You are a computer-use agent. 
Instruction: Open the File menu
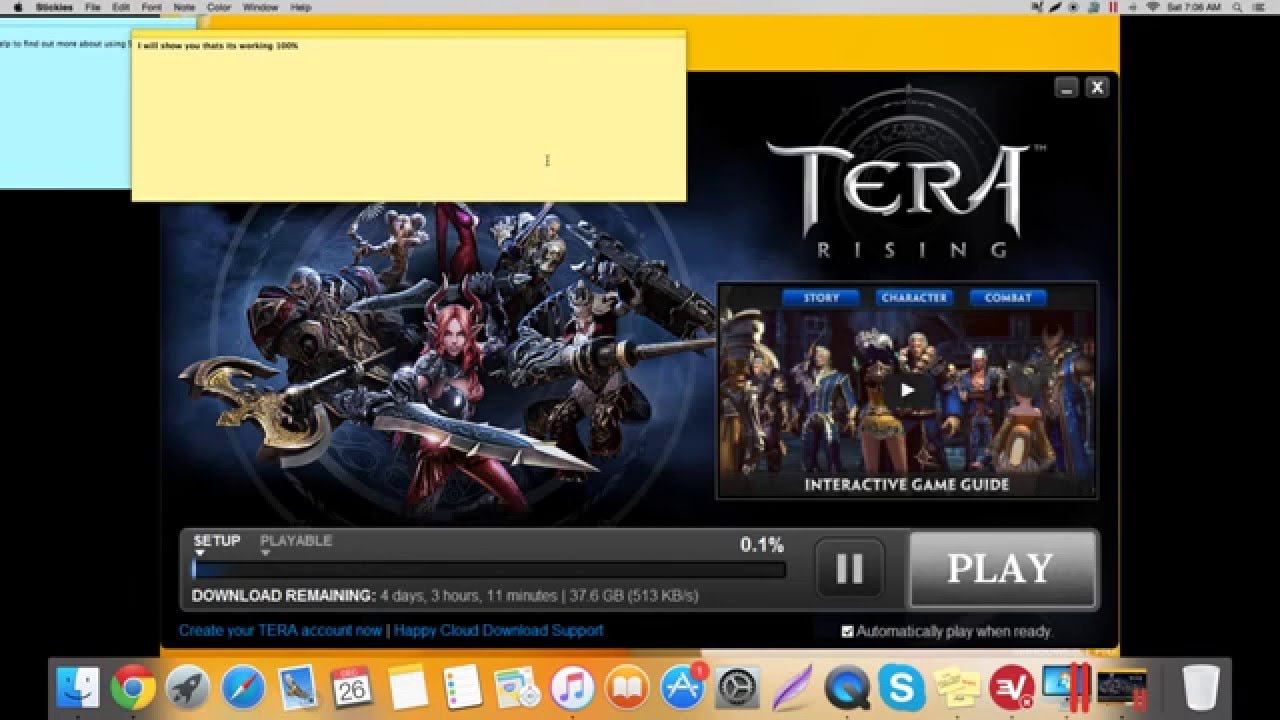coord(93,7)
